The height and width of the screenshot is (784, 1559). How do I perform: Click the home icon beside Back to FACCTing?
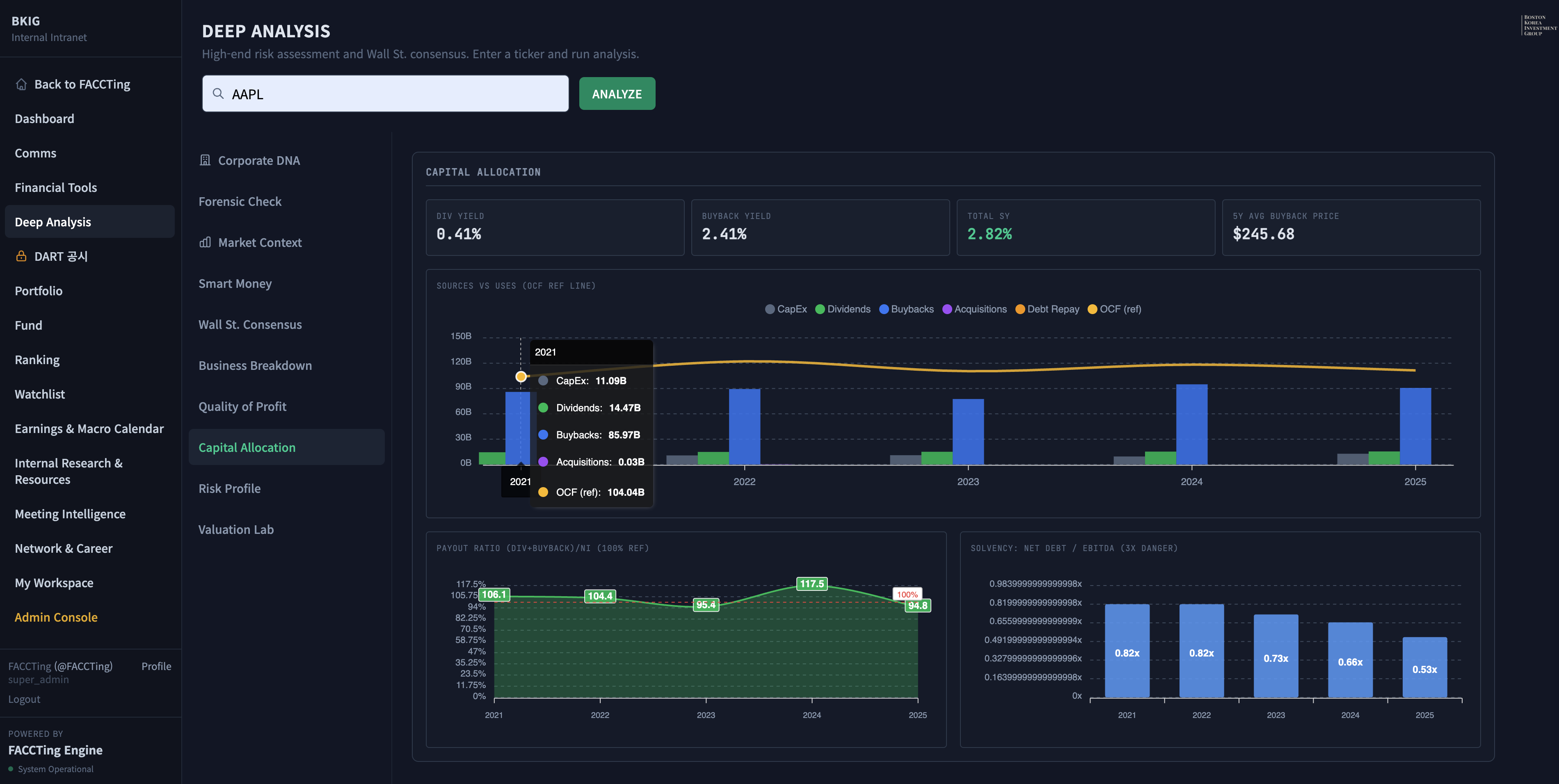click(21, 84)
